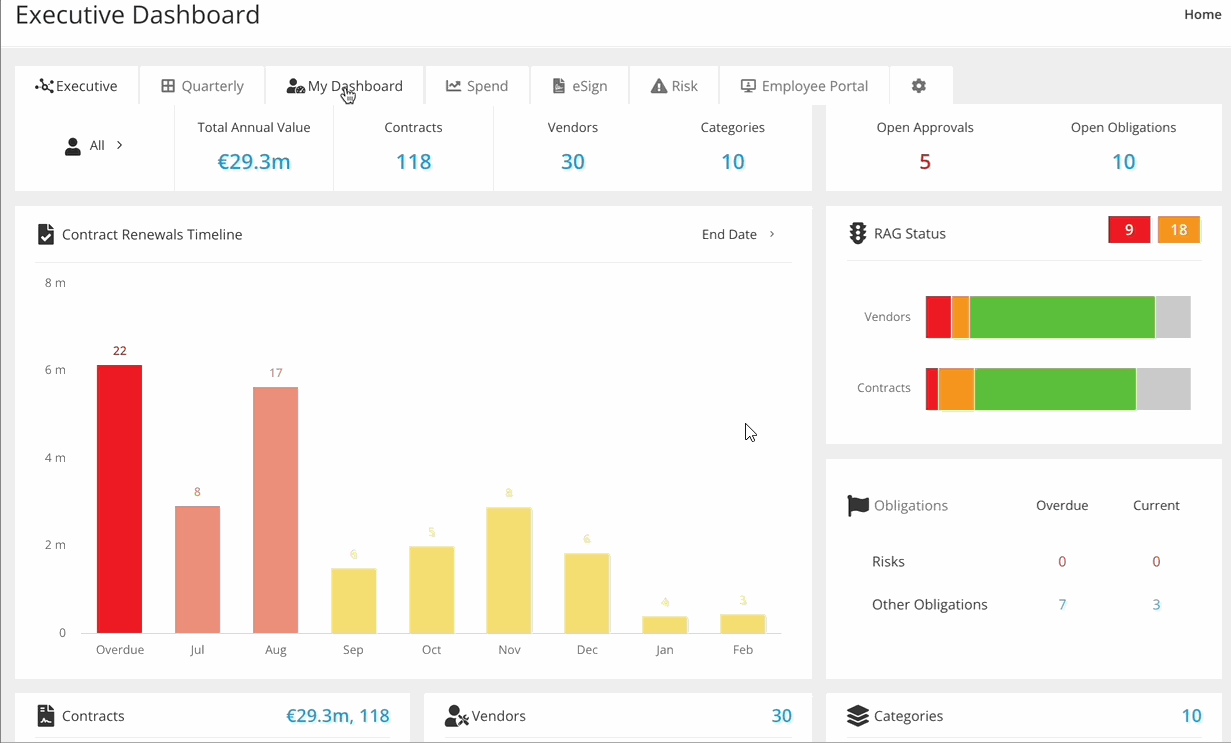Image resolution: width=1231 pixels, height=743 pixels.
Task: Click the red RAG badge showing 9
Action: click(1129, 230)
